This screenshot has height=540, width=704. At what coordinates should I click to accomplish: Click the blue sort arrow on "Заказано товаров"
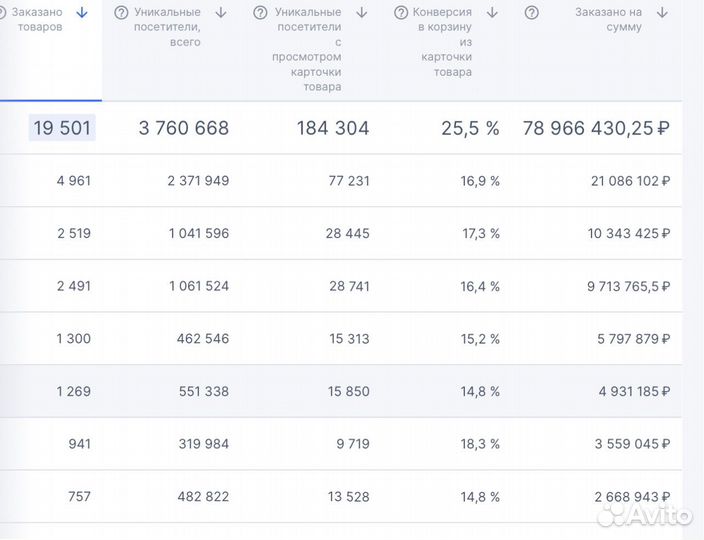[82, 13]
